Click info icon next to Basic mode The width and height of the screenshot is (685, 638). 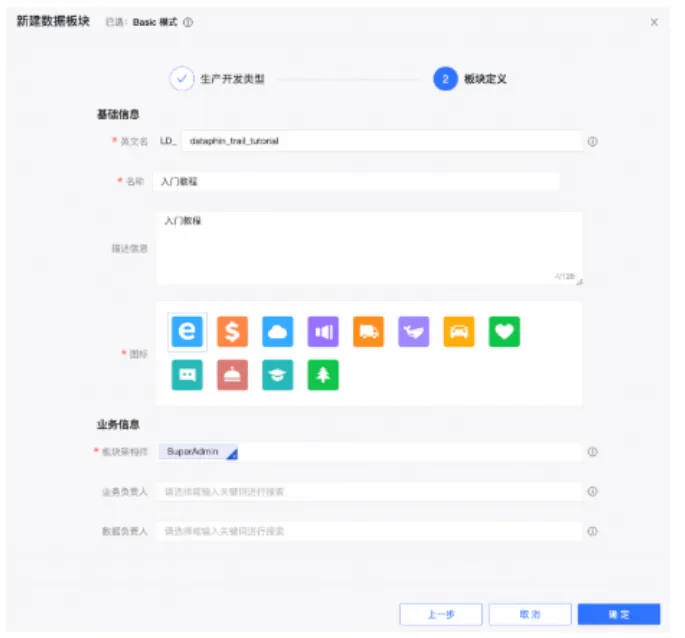tap(188, 22)
